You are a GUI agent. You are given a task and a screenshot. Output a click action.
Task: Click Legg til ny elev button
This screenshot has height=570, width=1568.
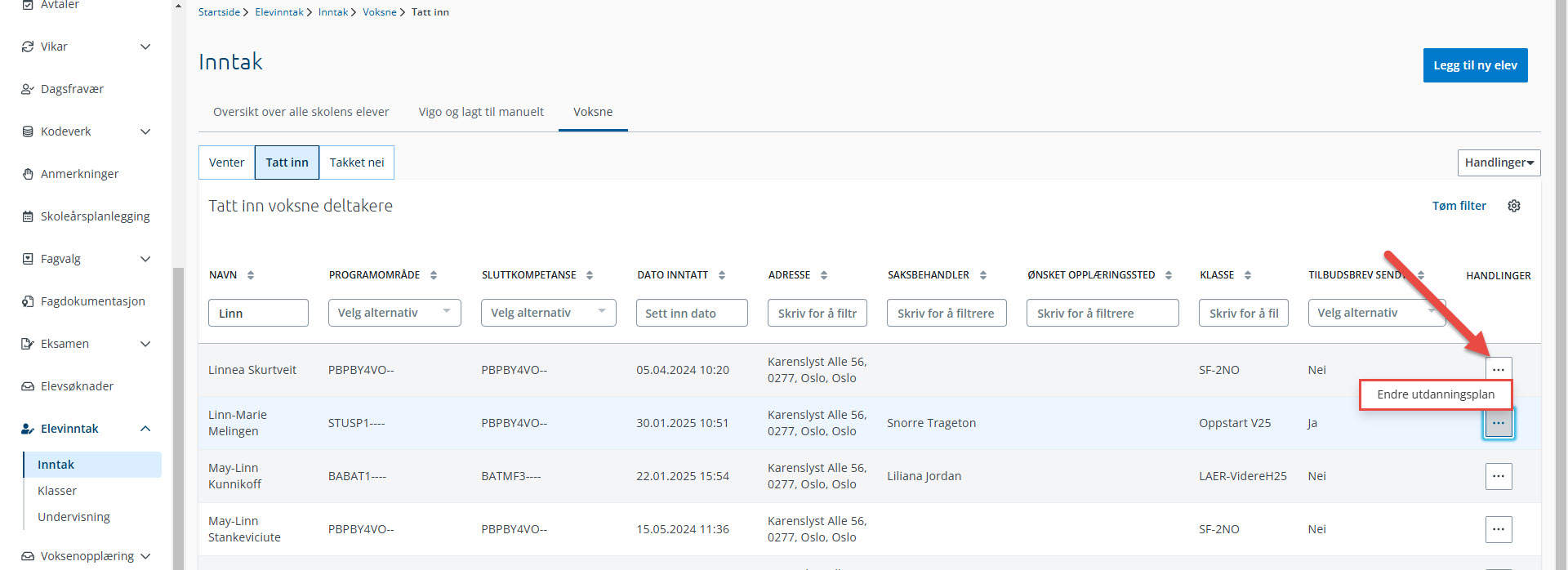tap(1475, 65)
